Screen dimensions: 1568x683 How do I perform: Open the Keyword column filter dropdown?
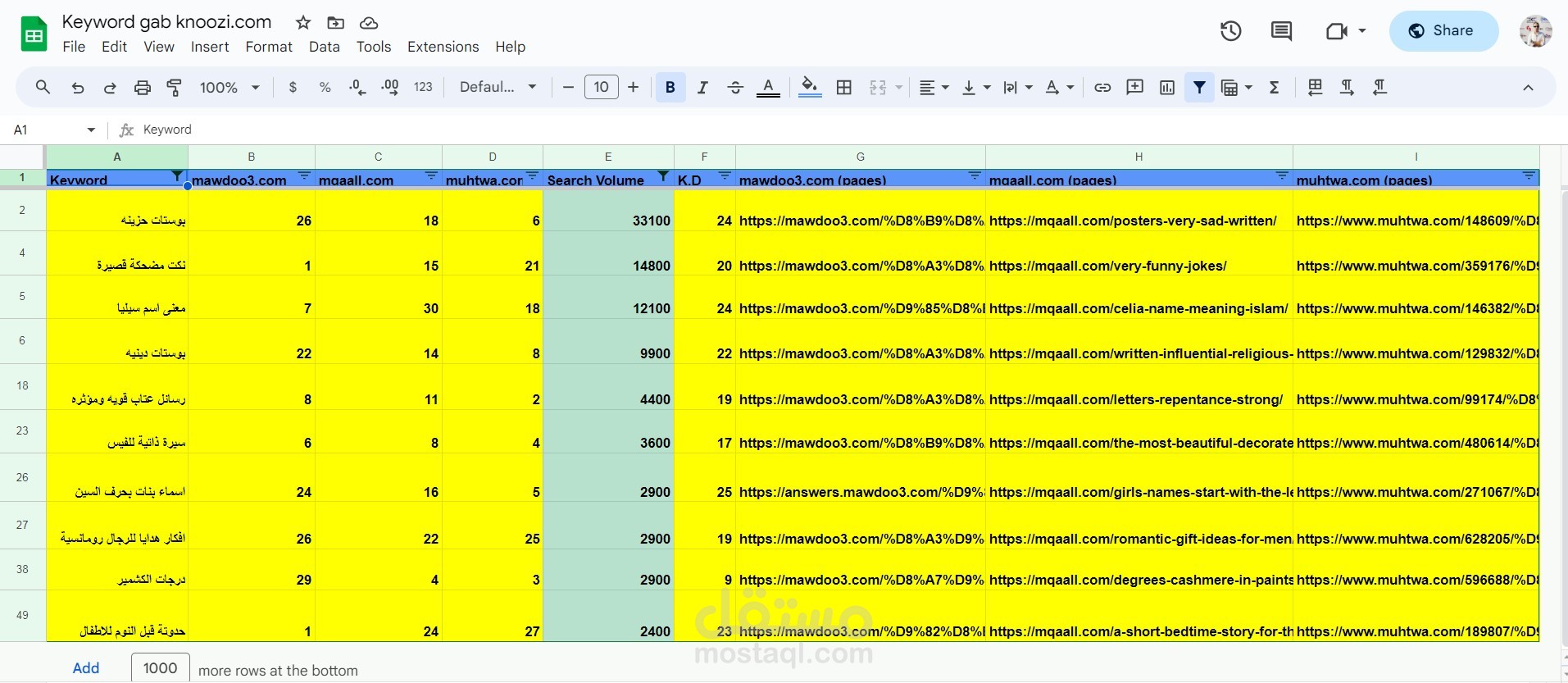click(177, 176)
